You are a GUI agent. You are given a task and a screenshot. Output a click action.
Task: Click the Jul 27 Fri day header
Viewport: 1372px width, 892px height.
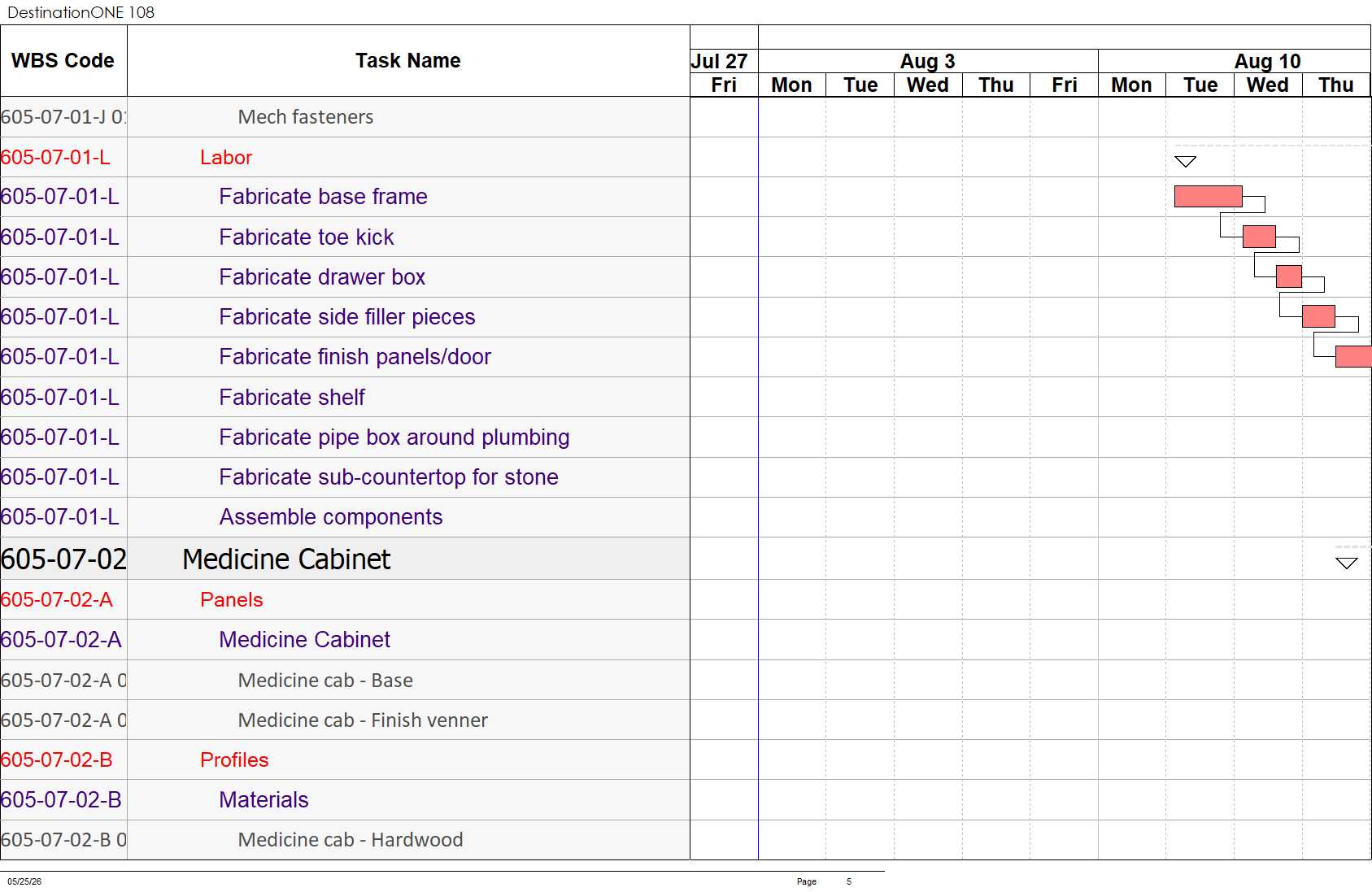click(x=724, y=85)
